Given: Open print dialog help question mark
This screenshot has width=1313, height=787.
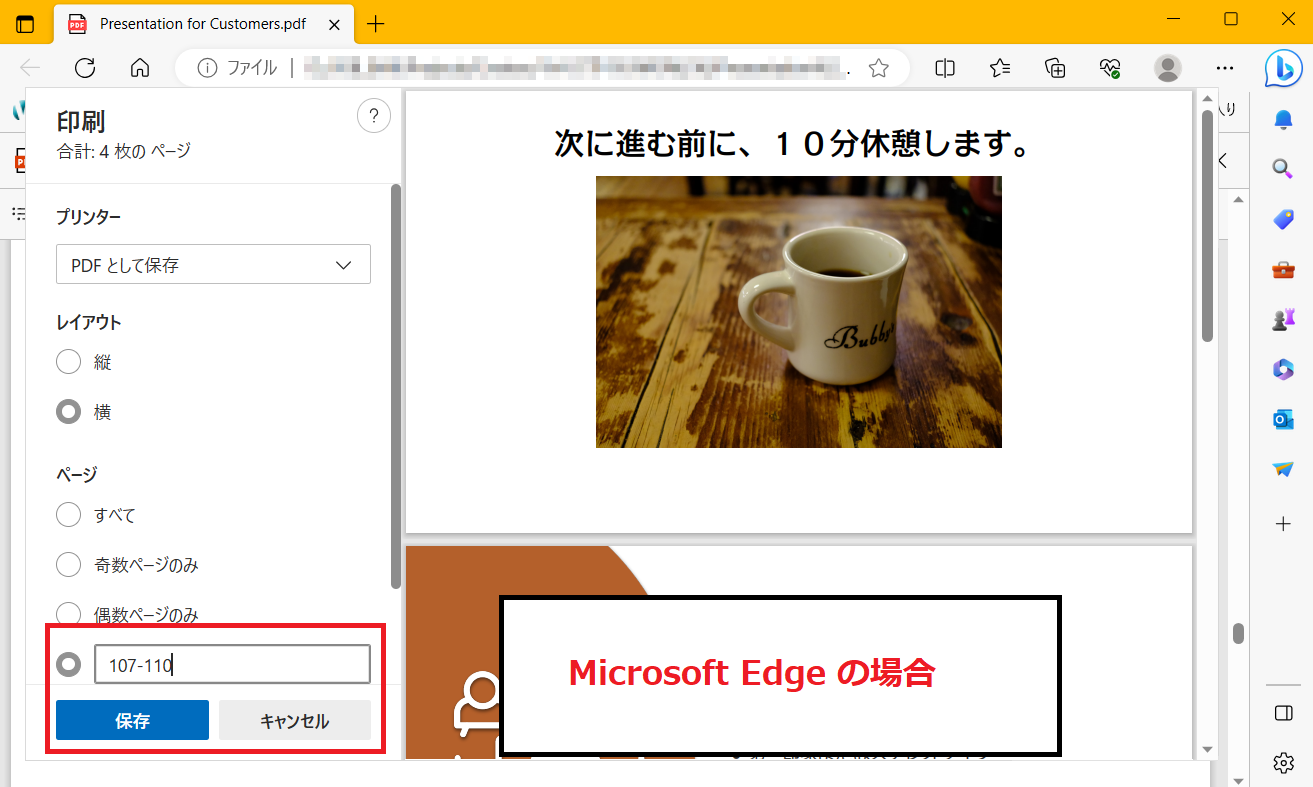Looking at the screenshot, I should [x=374, y=116].
